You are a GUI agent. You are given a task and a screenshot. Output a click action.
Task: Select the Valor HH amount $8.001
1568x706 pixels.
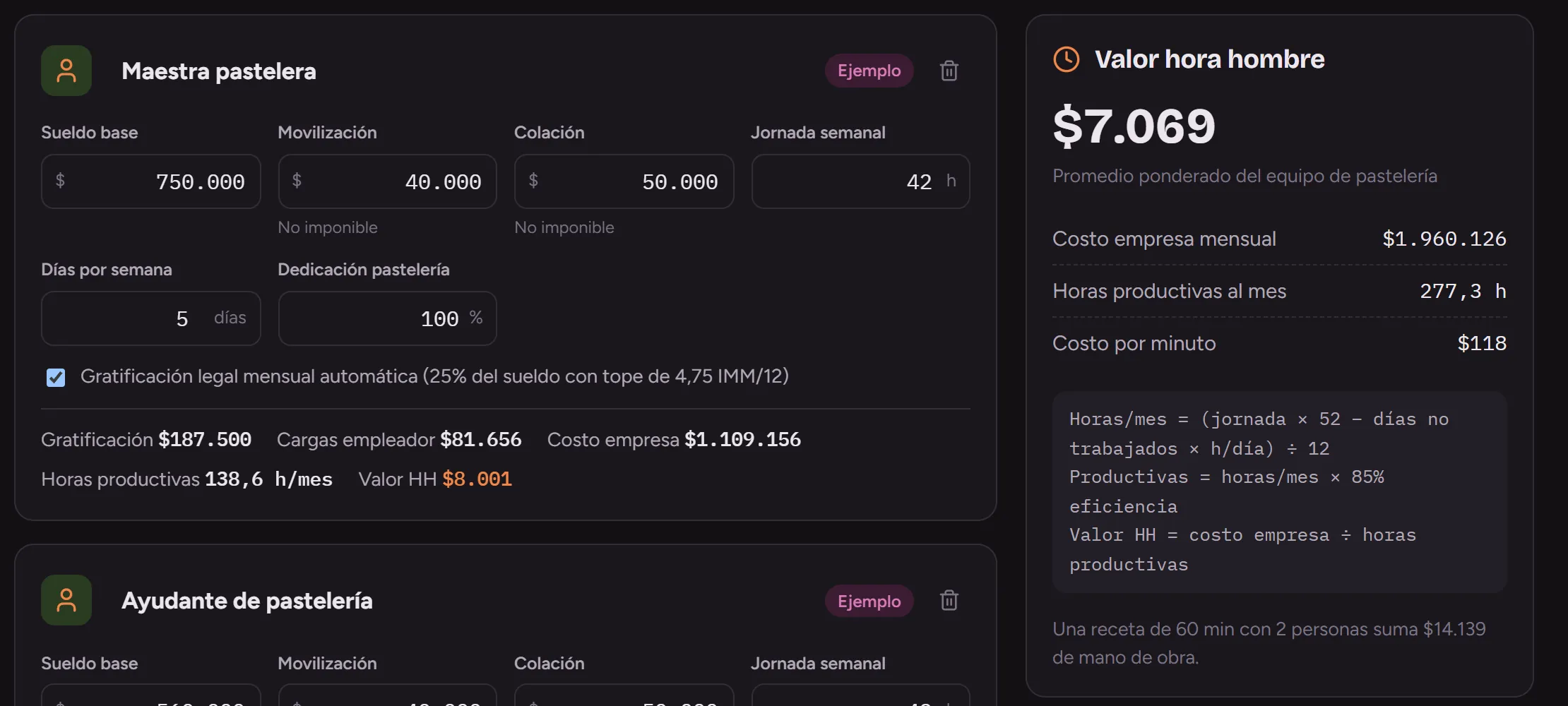tap(477, 479)
